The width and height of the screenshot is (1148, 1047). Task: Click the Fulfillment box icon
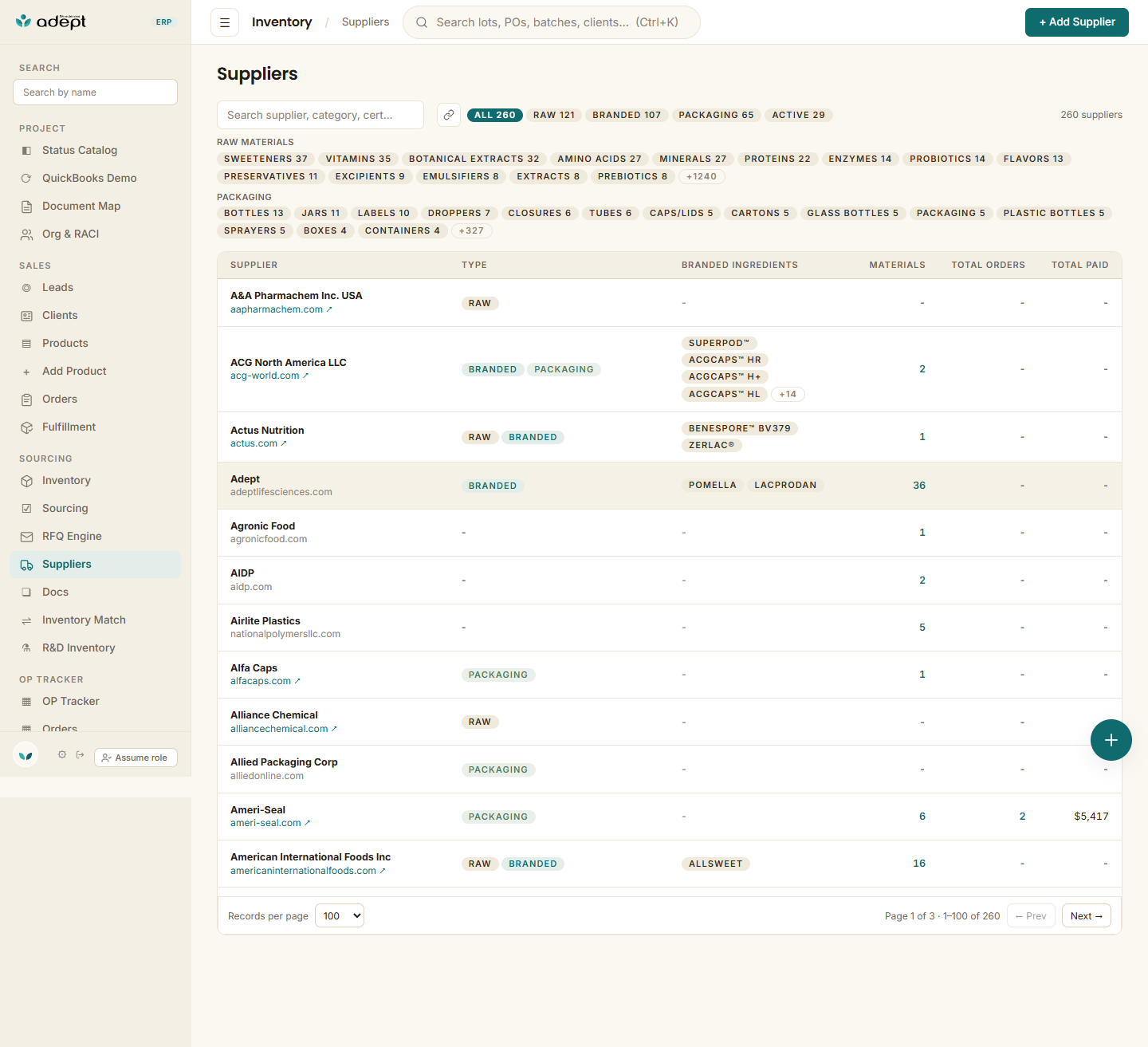(26, 427)
